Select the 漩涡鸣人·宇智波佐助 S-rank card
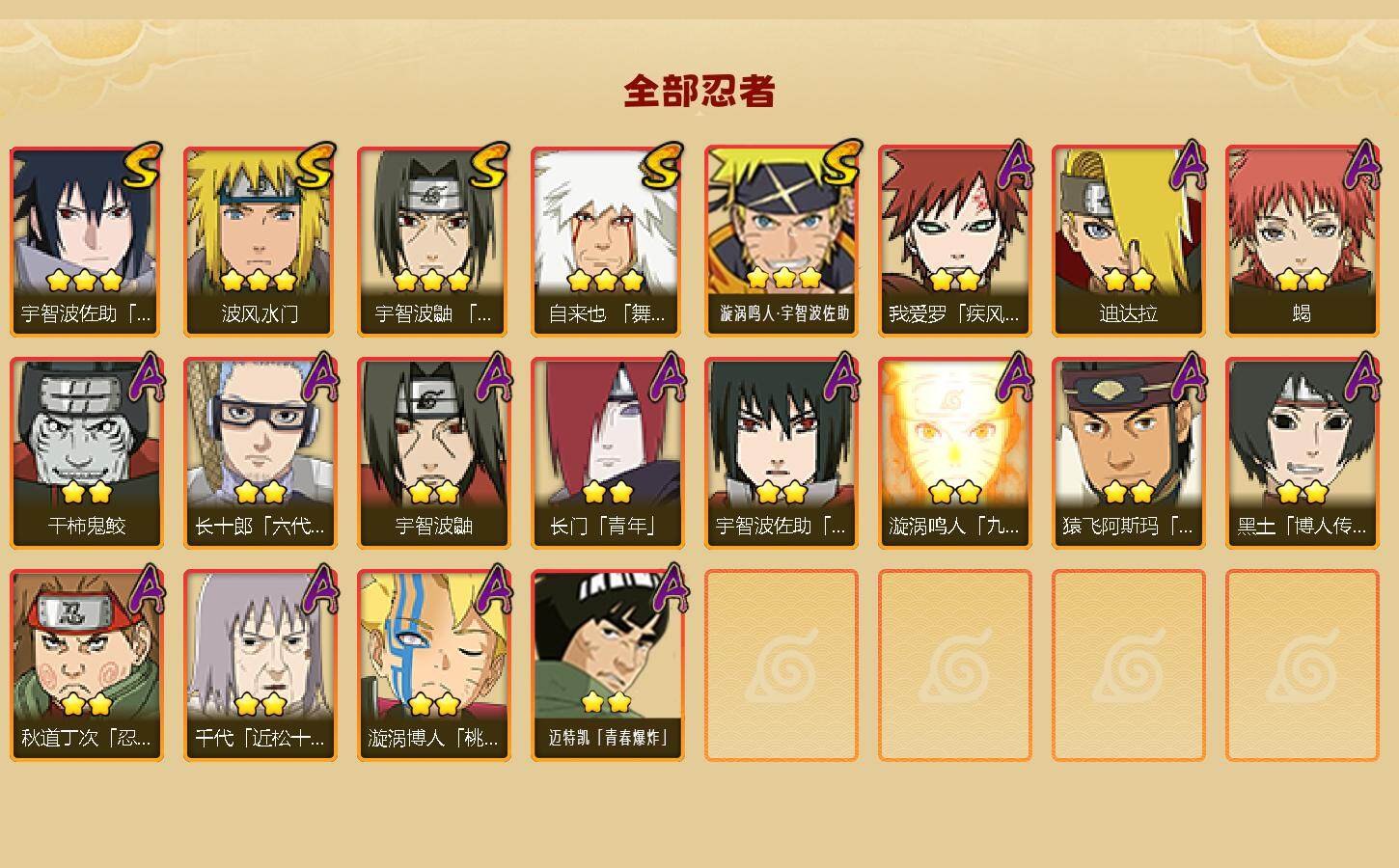Screen dimensions: 1399x868 (x=781, y=241)
